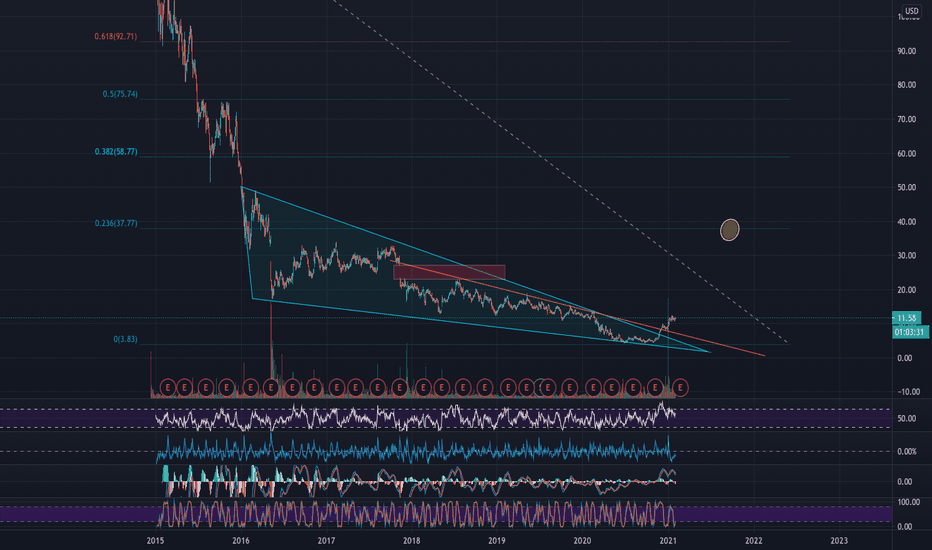Screen dimensions: 932x550
Task: Click the 2020 label on time axis
Action: pyautogui.click(x=582, y=540)
